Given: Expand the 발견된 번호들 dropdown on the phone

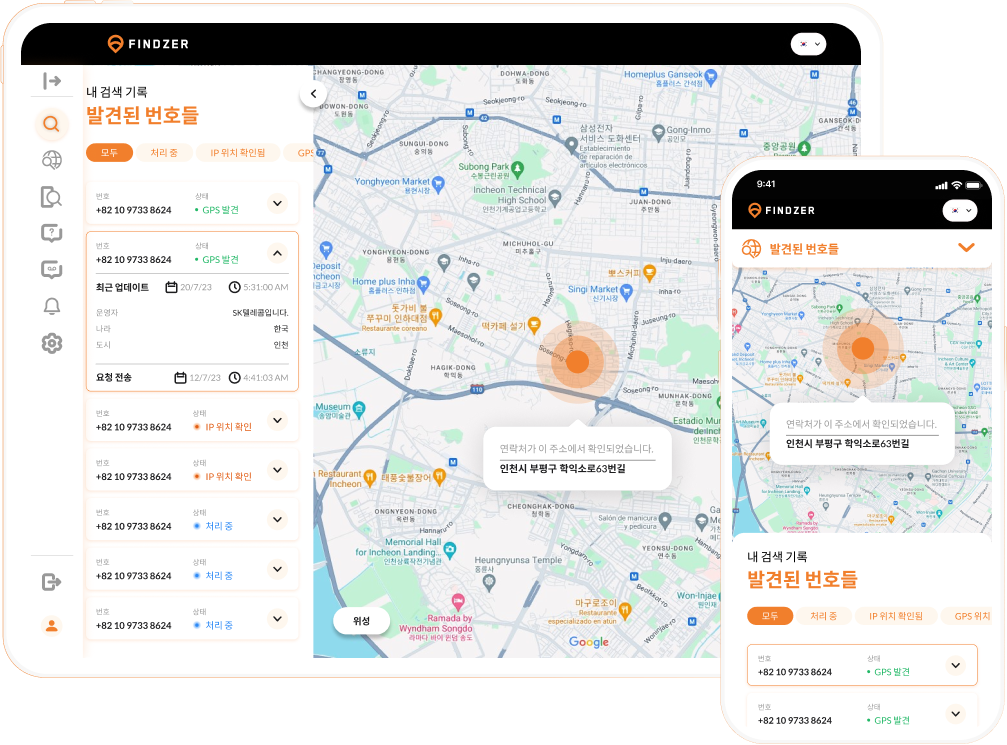Looking at the screenshot, I should point(965,248).
